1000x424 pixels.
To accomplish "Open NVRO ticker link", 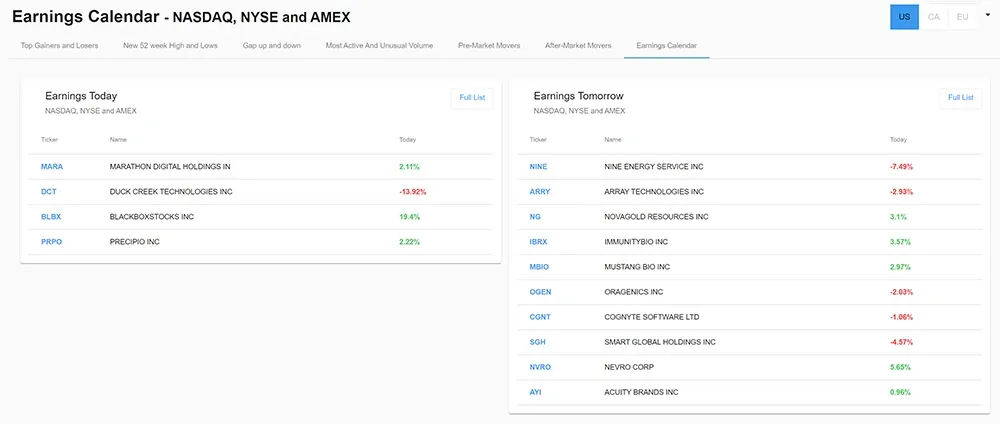I will (540, 367).
